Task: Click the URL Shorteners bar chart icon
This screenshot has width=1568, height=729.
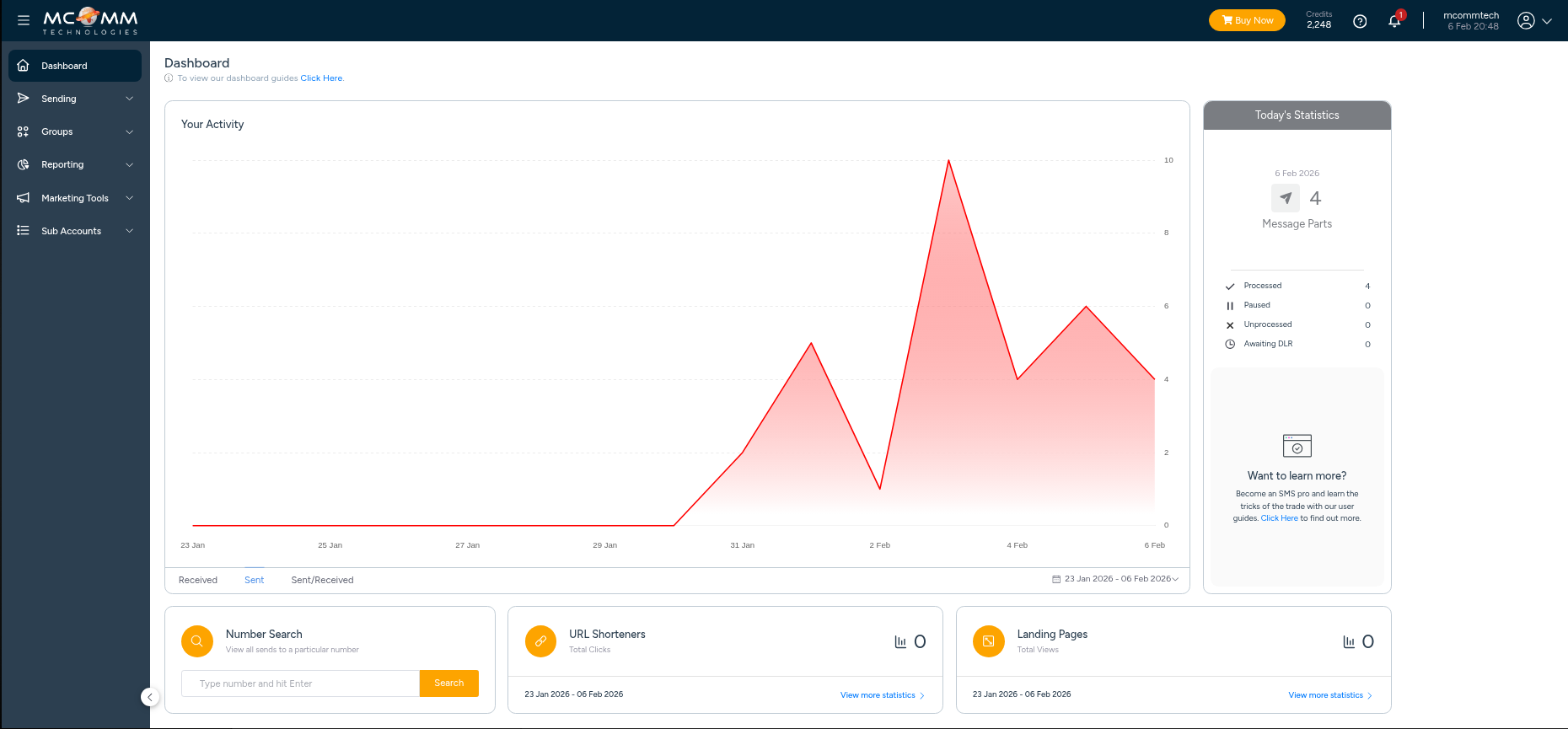Action: point(900,642)
